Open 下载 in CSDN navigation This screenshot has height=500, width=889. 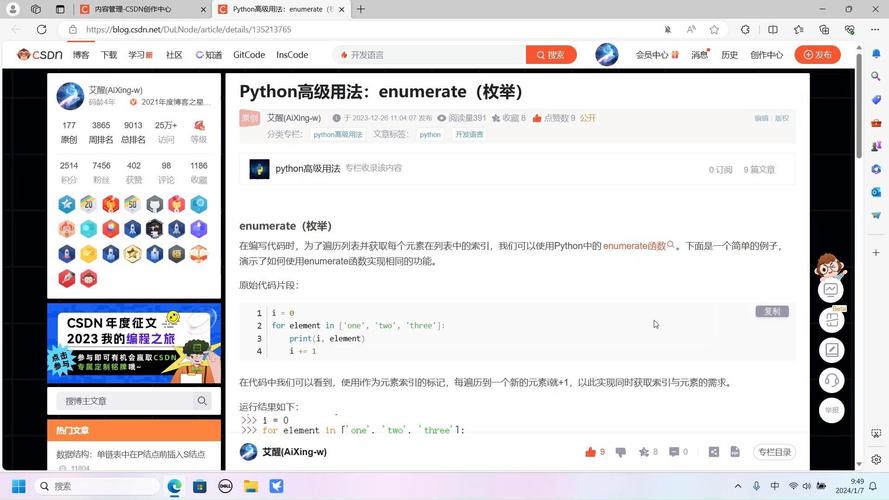(109, 54)
